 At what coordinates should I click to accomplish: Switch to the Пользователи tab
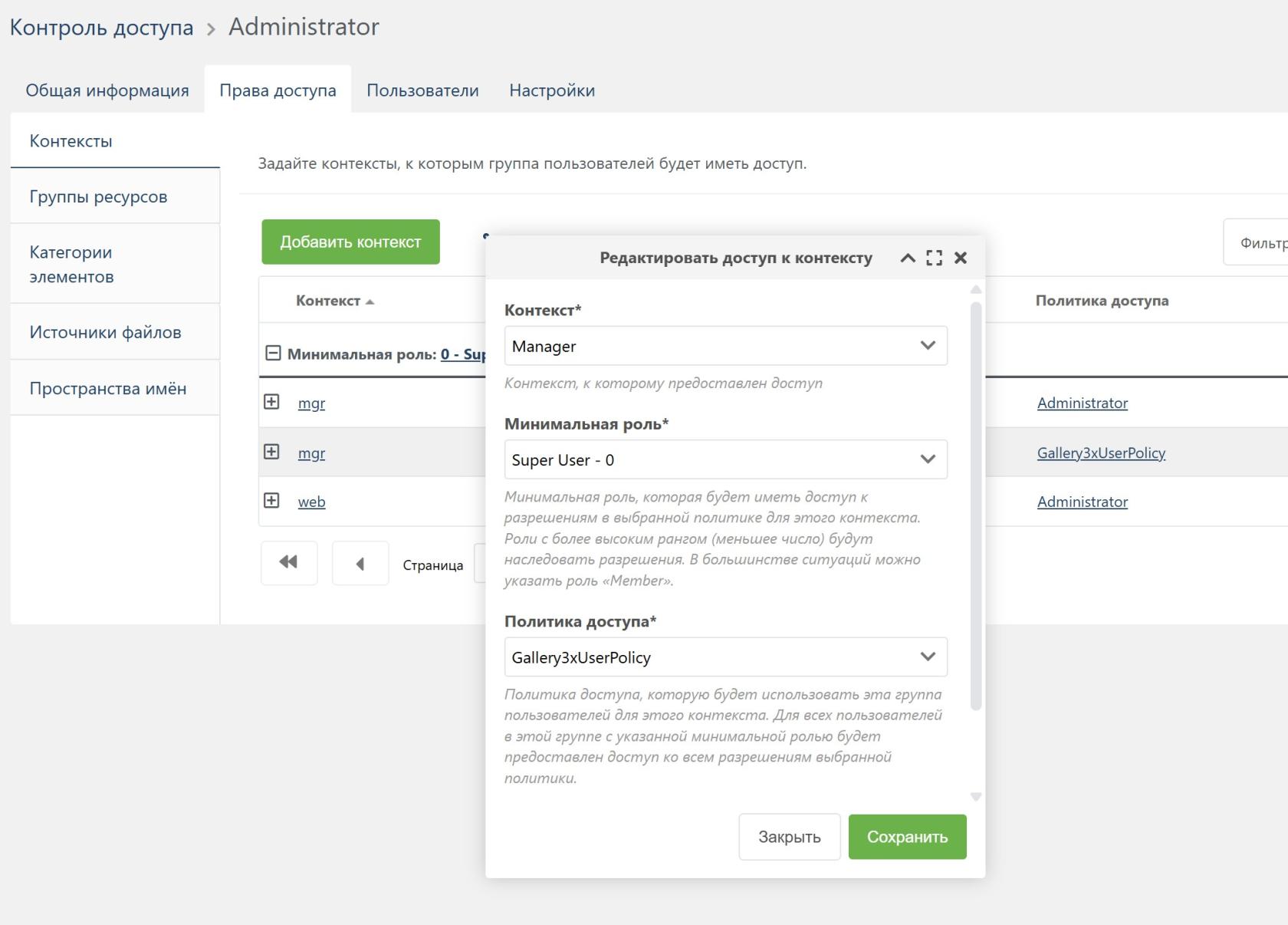(422, 90)
